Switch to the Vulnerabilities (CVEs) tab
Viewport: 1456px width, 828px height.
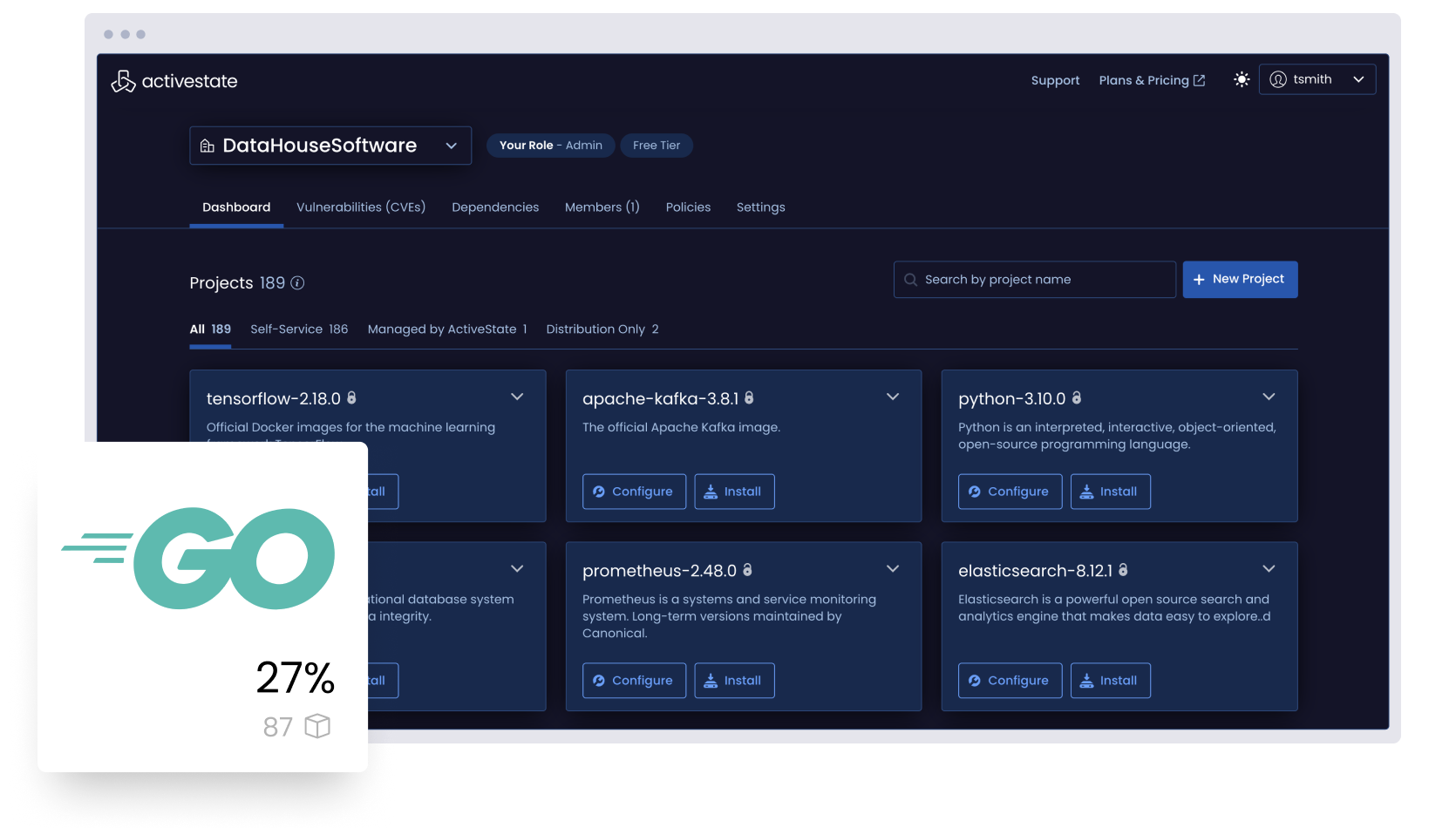pyautogui.click(x=361, y=207)
